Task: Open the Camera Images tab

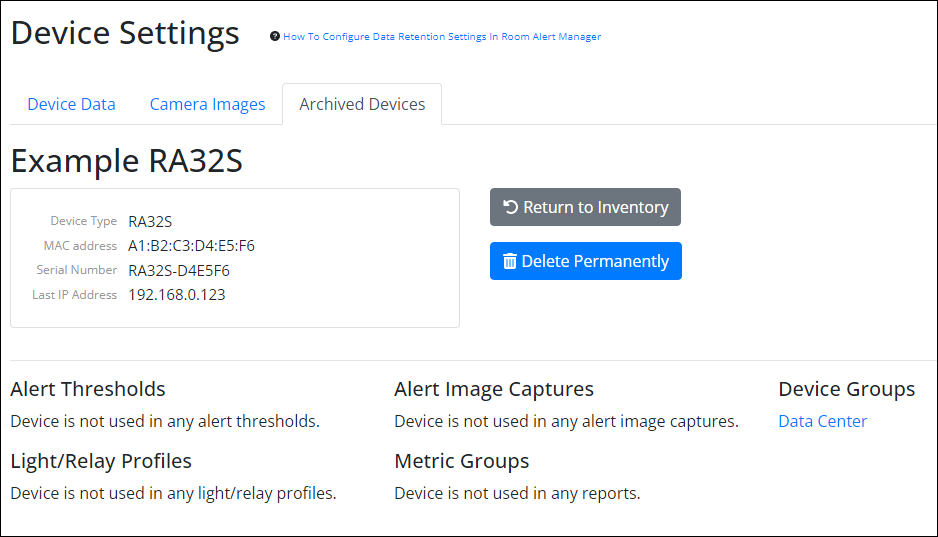Action: click(207, 104)
